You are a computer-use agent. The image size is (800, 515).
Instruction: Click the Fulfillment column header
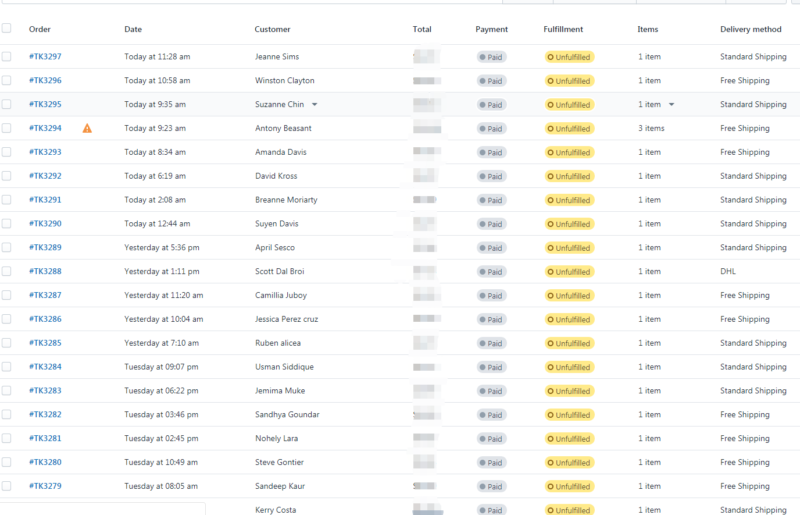tap(563, 29)
